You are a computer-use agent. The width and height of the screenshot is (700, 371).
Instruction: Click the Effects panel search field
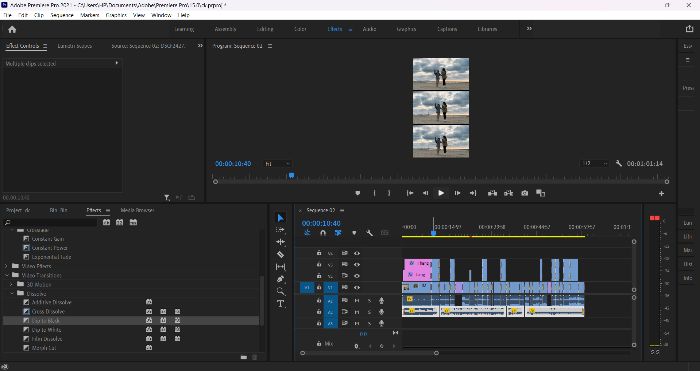50,222
